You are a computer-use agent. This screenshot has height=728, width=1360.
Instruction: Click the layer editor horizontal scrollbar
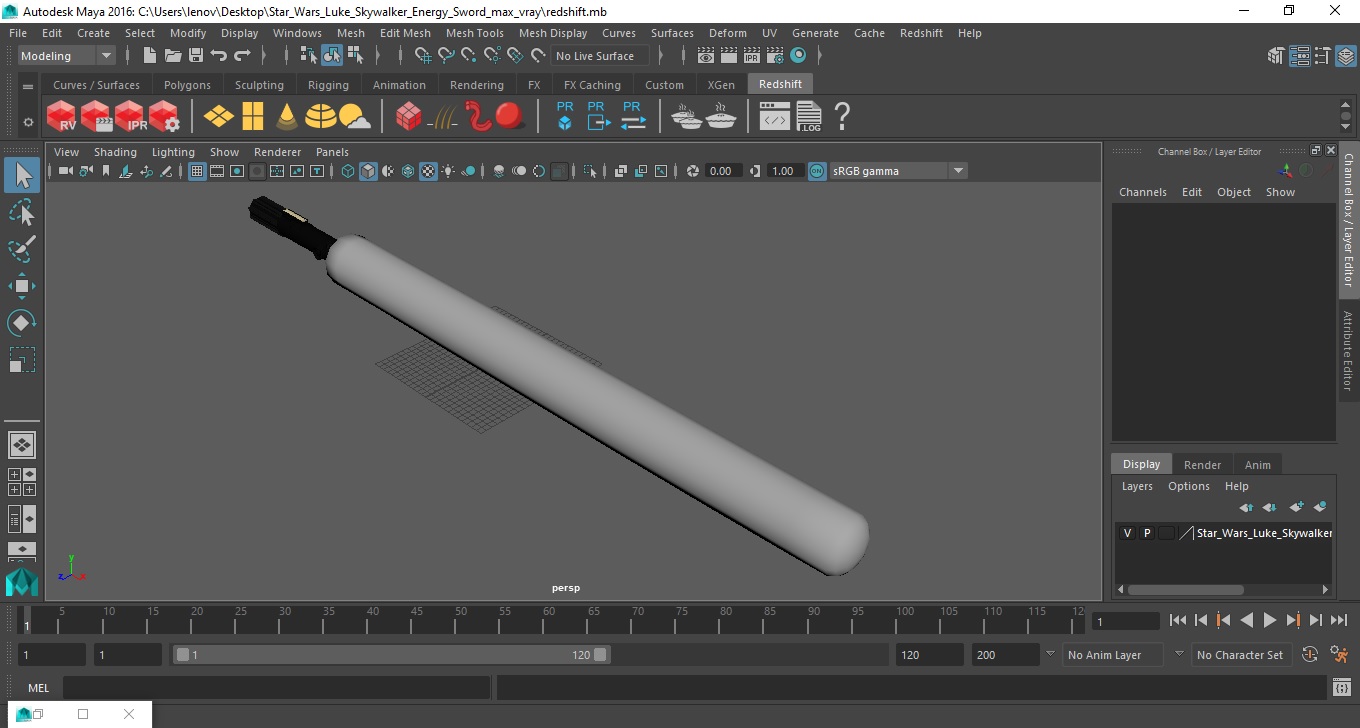coord(1185,590)
